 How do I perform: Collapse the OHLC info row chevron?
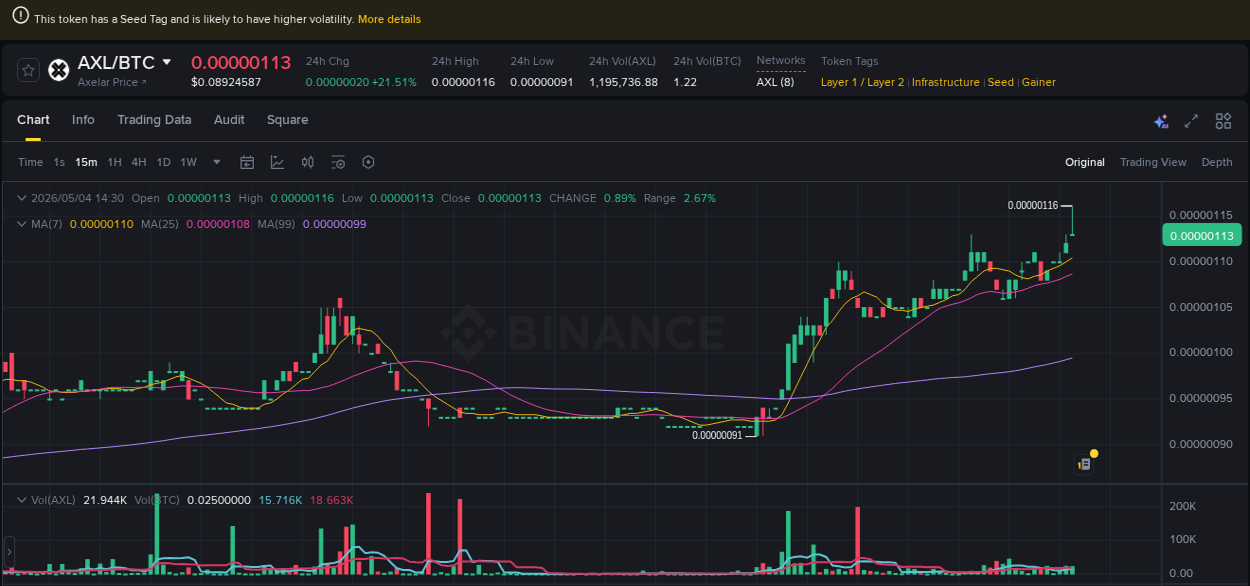click(23, 198)
